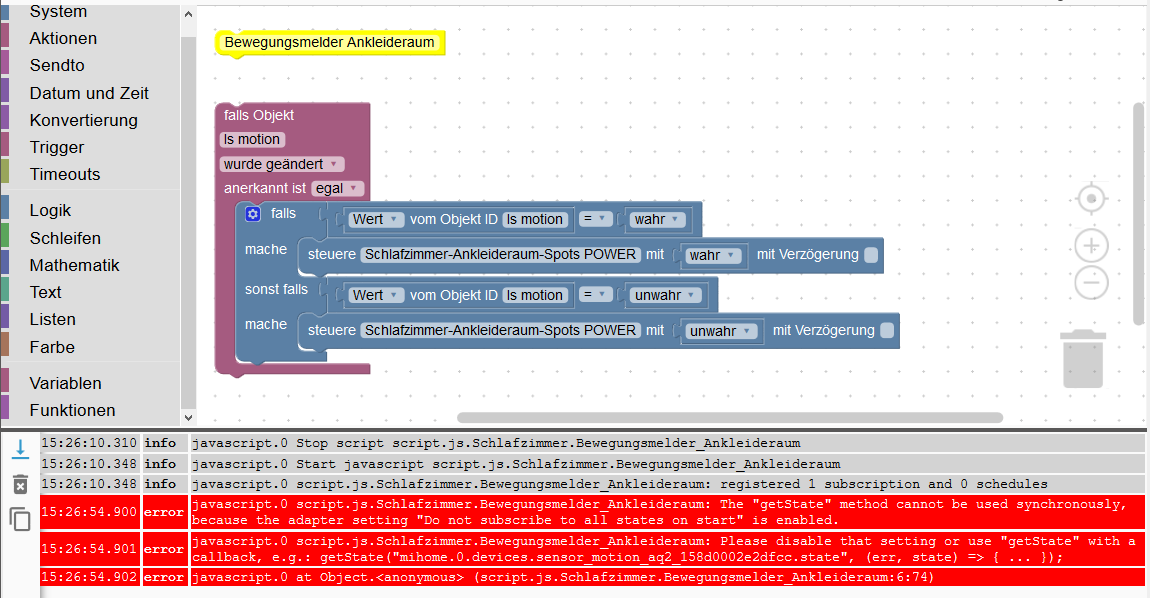Open the System block category
This screenshot has height=598, width=1150.
[x=58, y=11]
